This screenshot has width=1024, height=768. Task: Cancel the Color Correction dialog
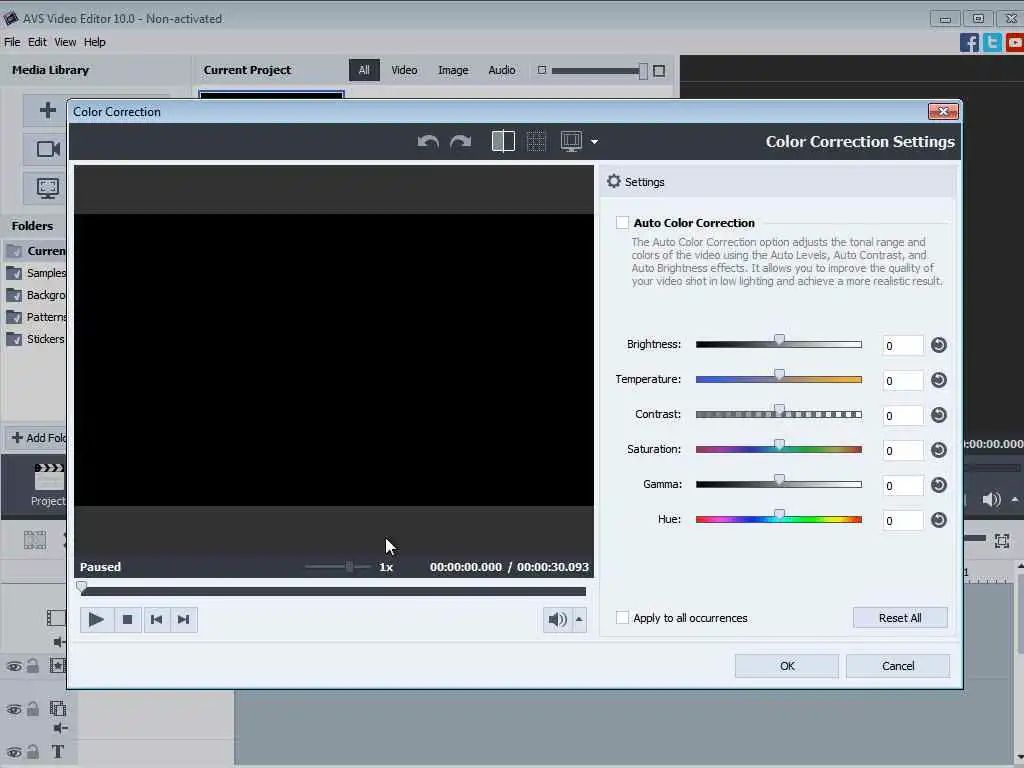pyautogui.click(x=898, y=666)
